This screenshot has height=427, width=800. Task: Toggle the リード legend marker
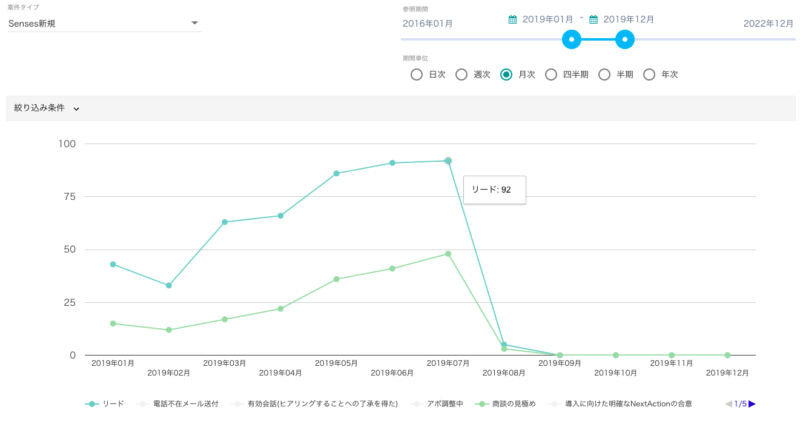coord(92,404)
